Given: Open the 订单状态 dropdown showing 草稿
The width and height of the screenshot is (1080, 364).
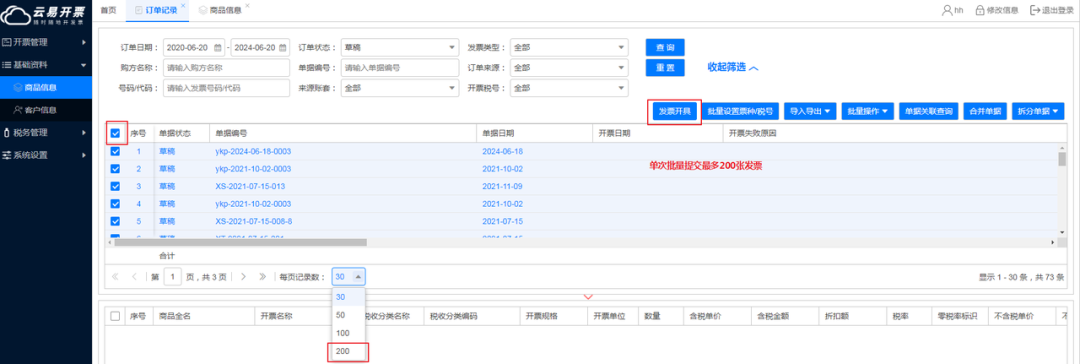Looking at the screenshot, I should click(x=399, y=48).
